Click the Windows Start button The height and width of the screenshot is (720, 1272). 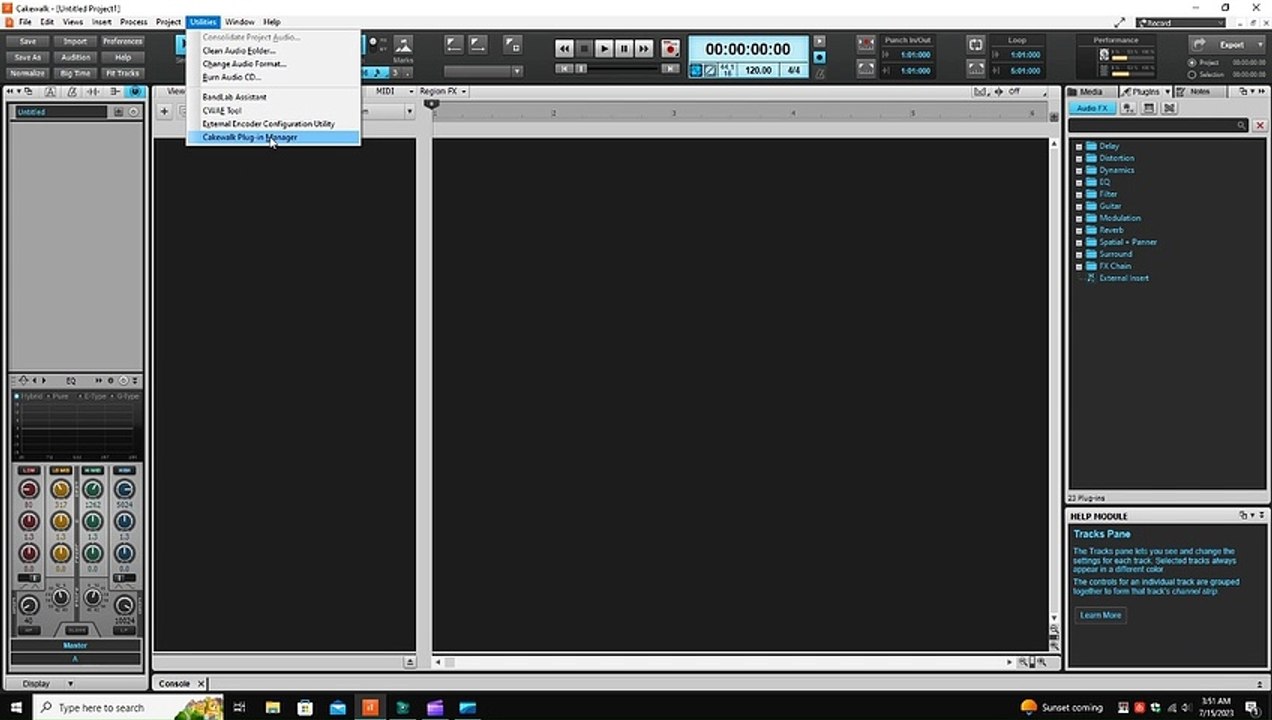pos(16,707)
